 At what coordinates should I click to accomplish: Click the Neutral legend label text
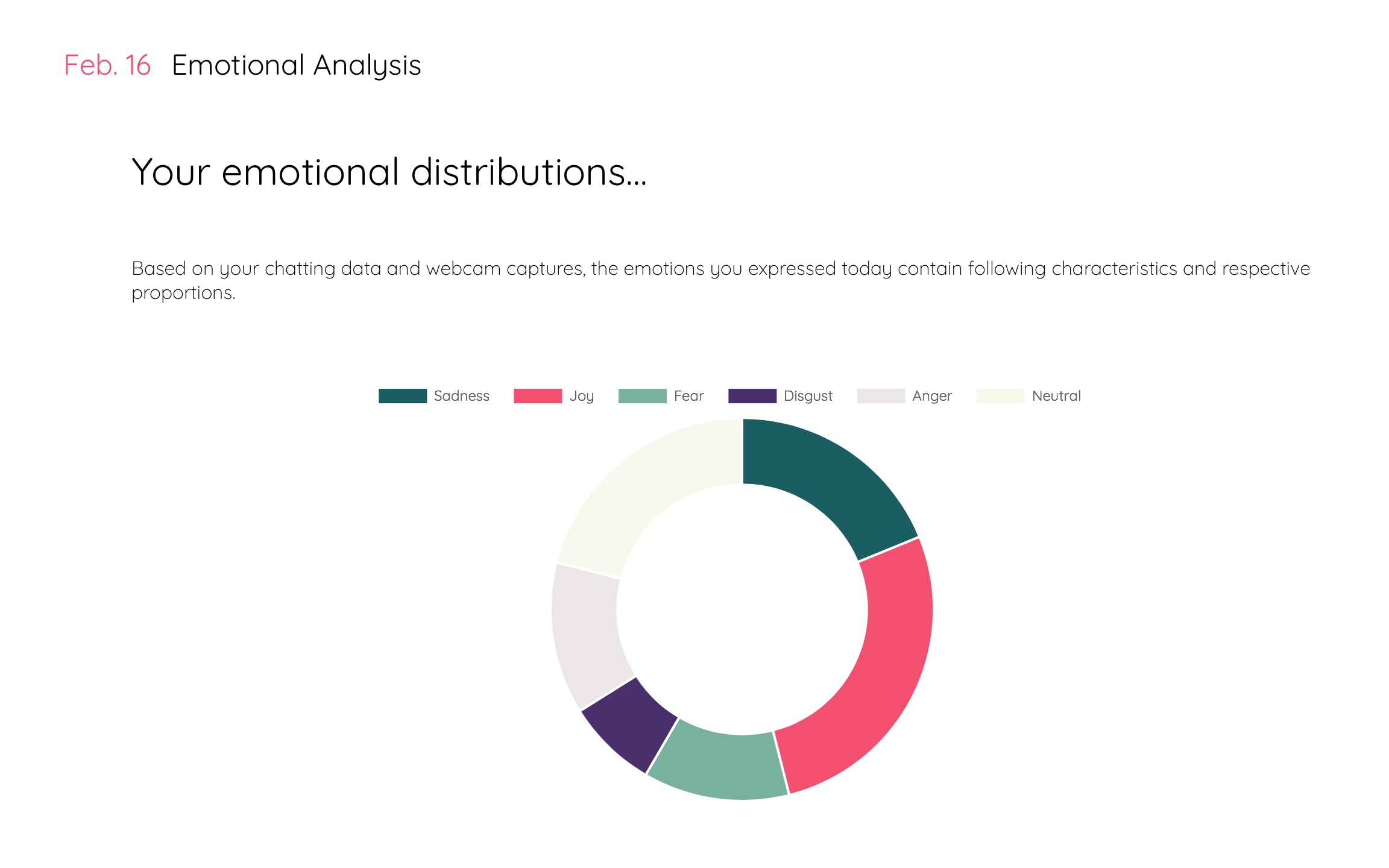1057,396
